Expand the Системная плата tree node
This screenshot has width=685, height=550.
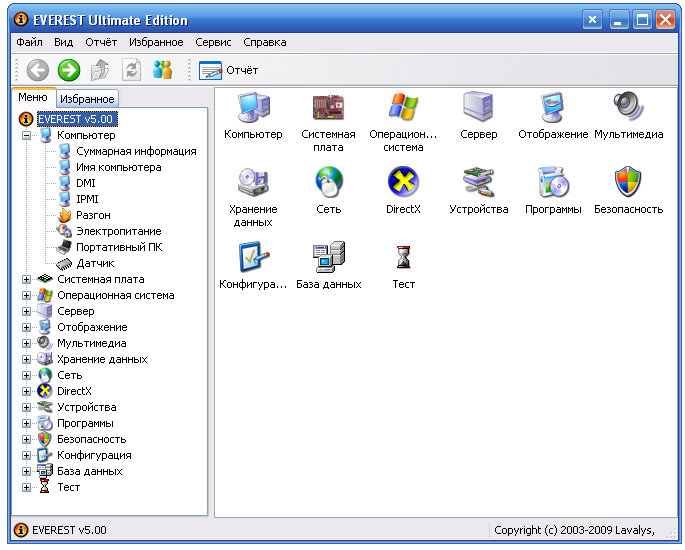click(x=27, y=280)
